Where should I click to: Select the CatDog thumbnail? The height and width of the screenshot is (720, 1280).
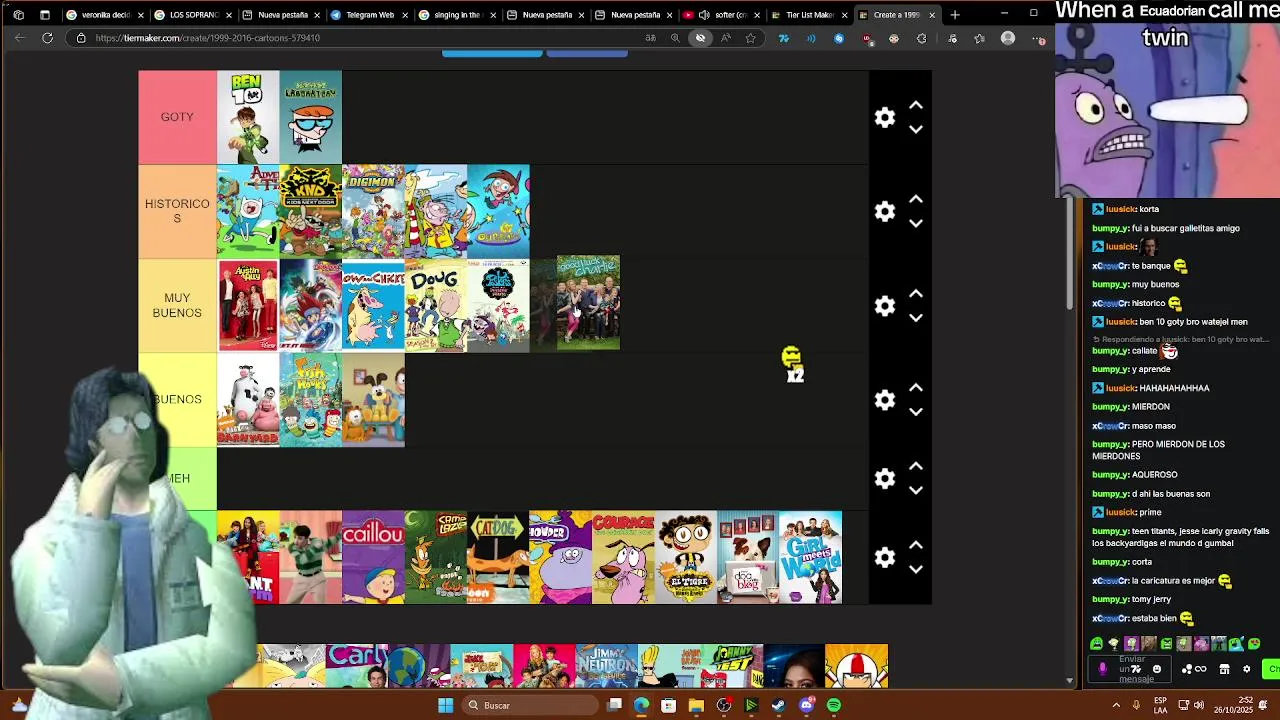tap(498, 557)
